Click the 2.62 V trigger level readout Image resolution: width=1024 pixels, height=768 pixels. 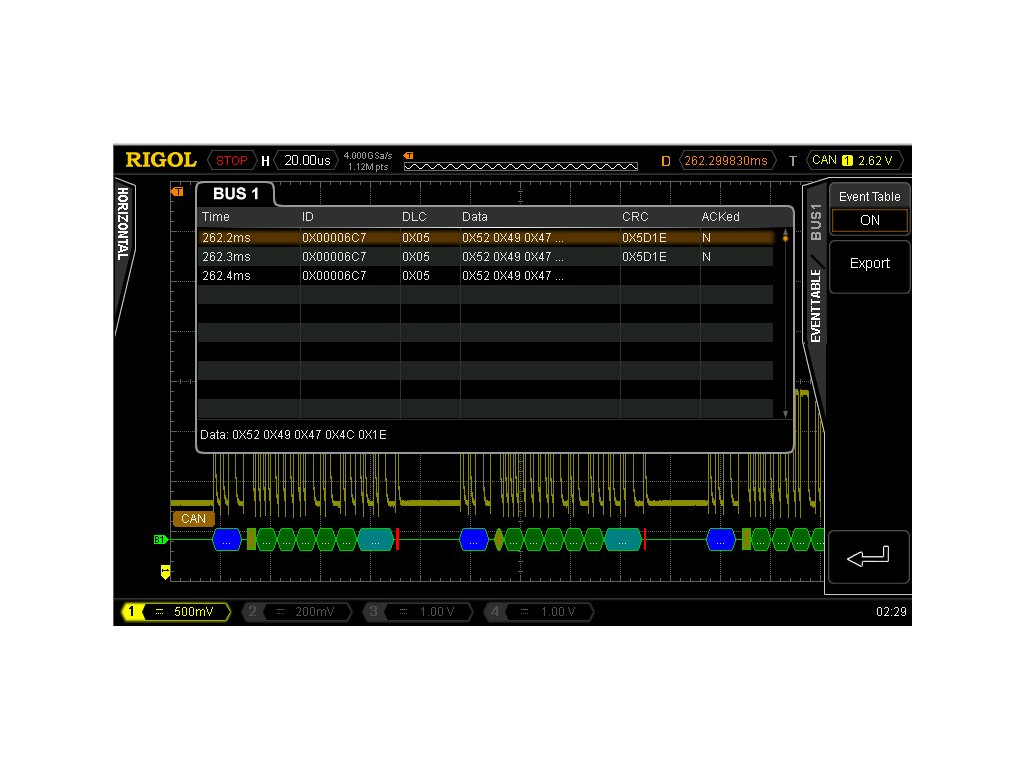(875, 161)
